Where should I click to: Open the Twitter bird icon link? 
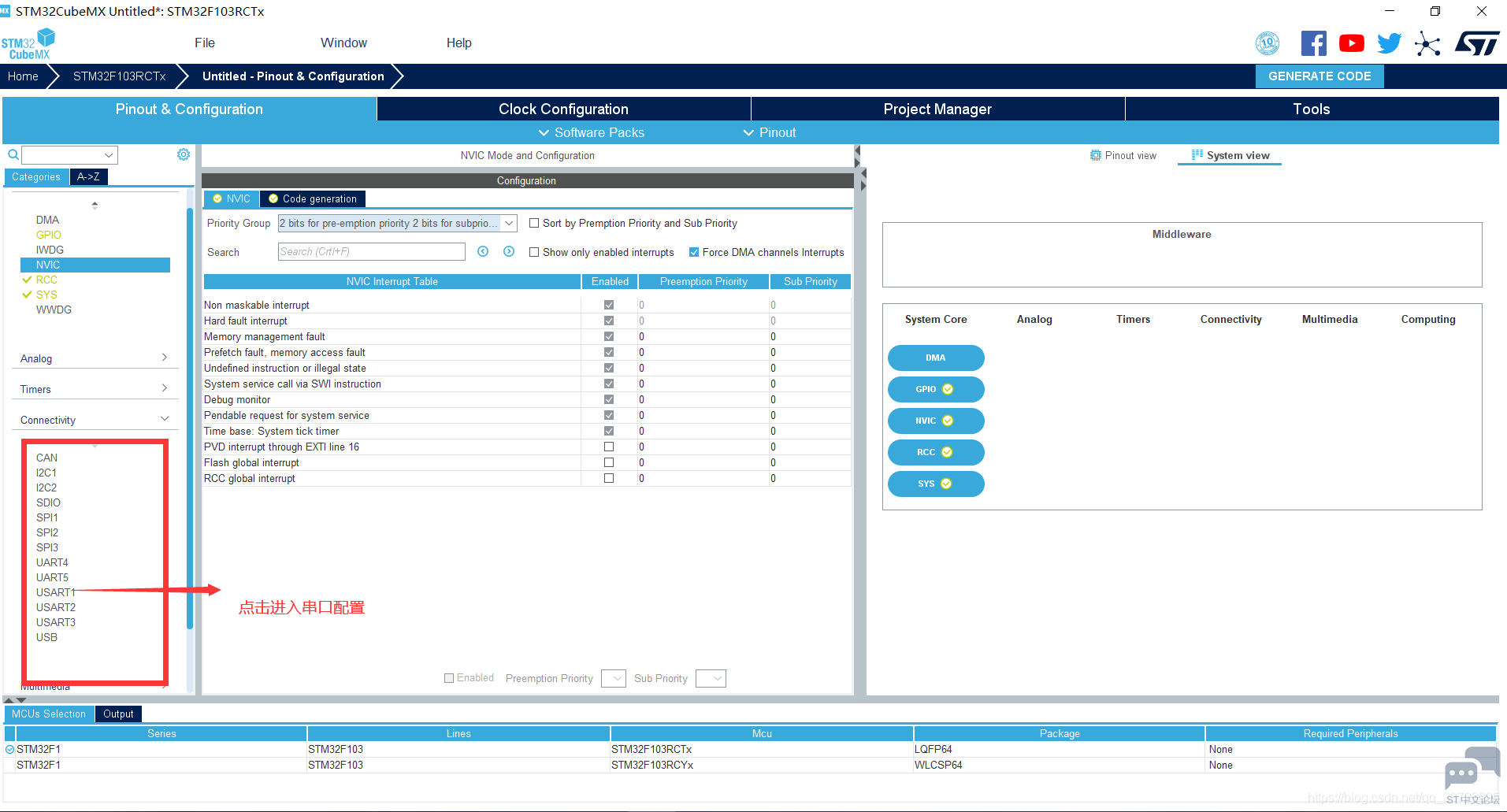[1389, 43]
